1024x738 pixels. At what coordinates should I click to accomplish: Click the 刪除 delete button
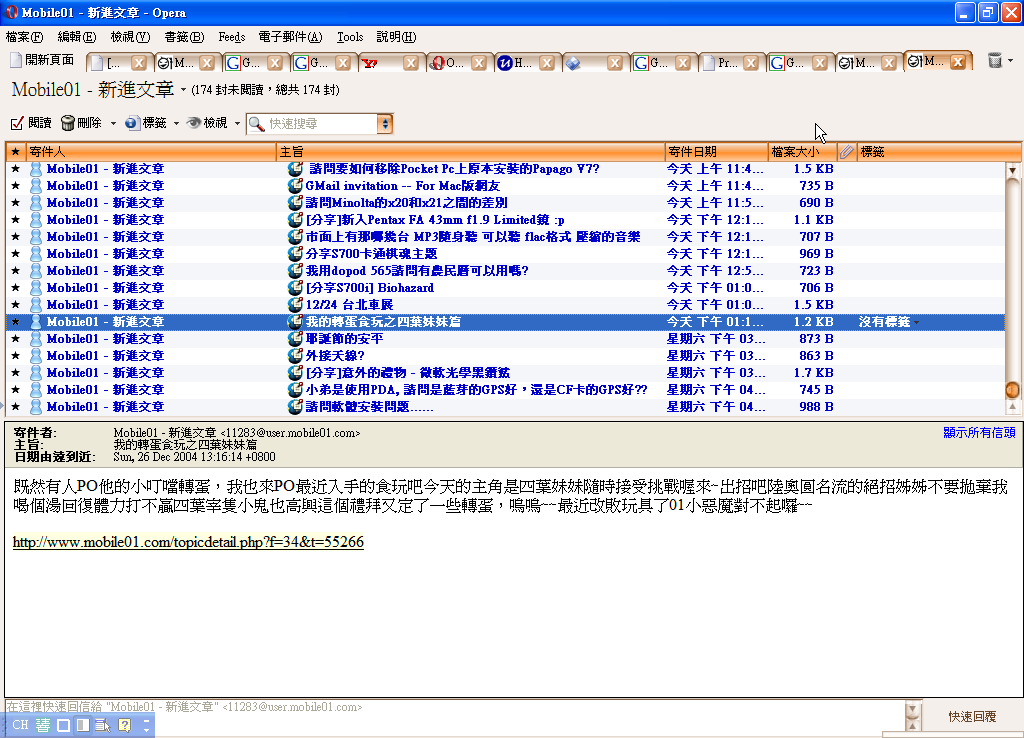pos(82,123)
